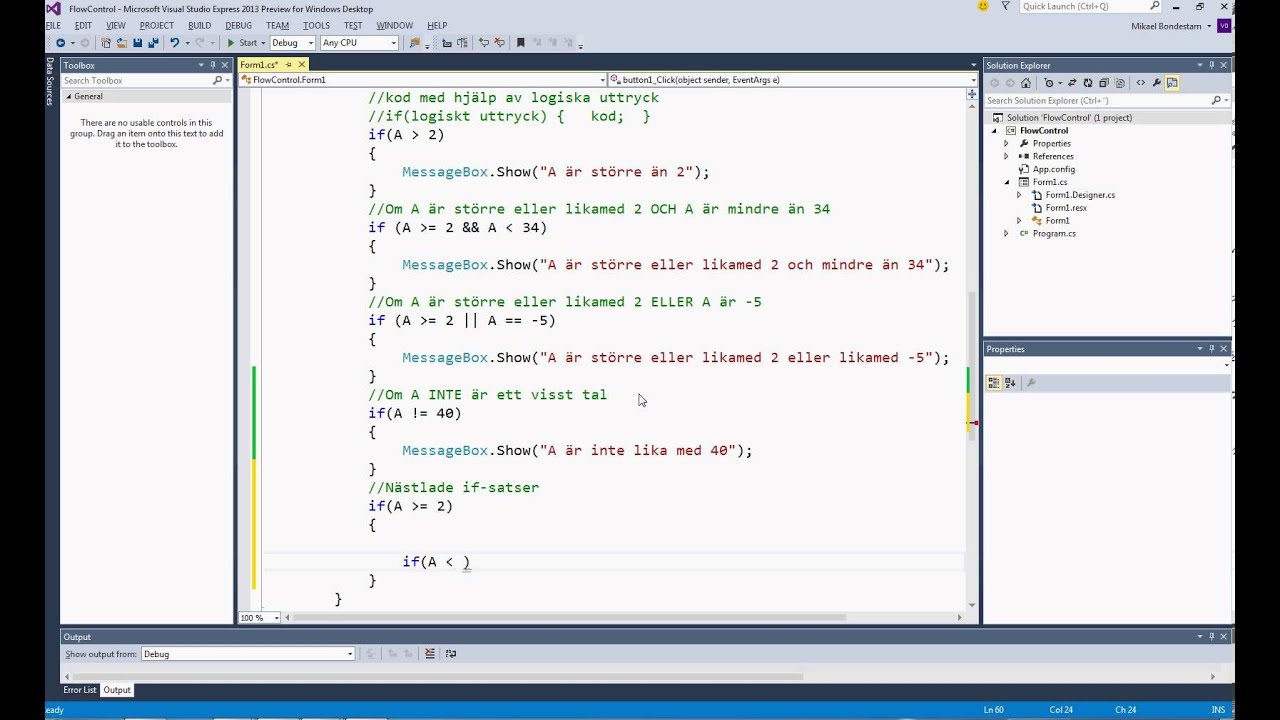Screen dimensions: 1280x720
Task: Click the Navigate Backward toolbar arrow
Action: tap(60, 43)
